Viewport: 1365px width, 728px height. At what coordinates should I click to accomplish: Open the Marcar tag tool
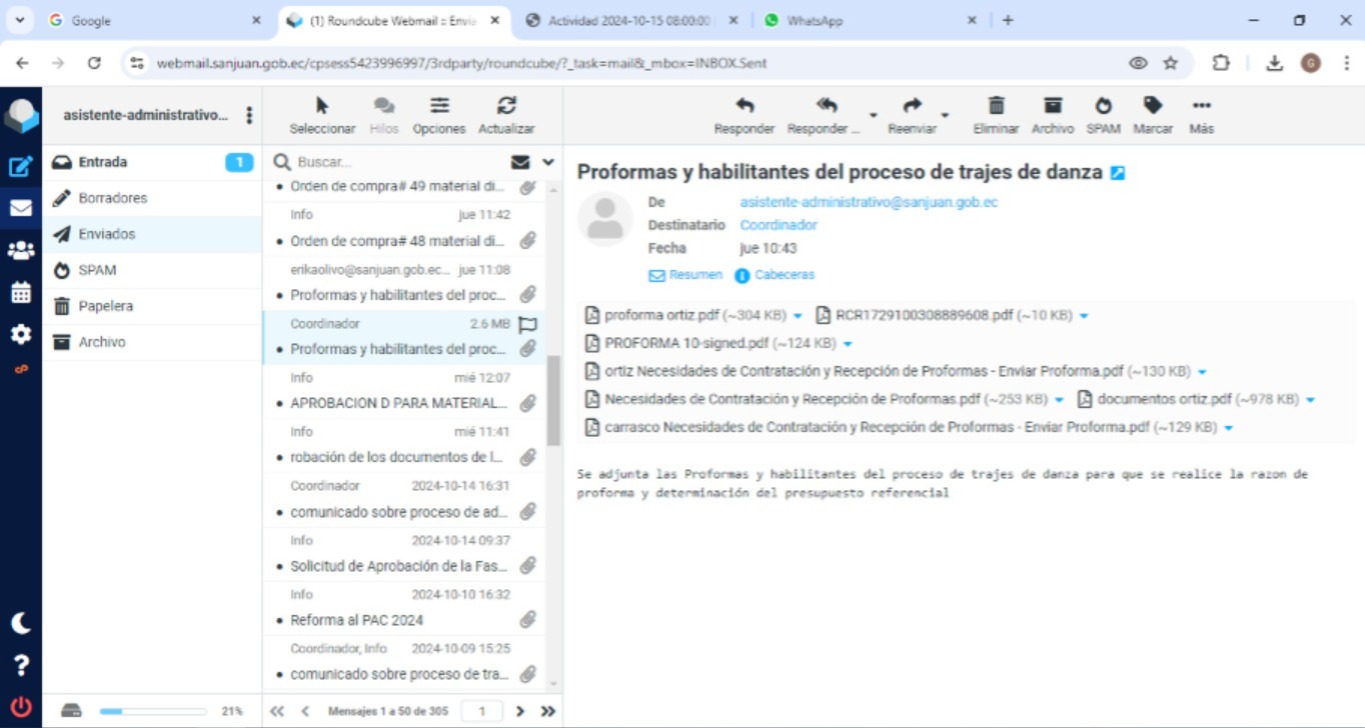coord(1153,107)
